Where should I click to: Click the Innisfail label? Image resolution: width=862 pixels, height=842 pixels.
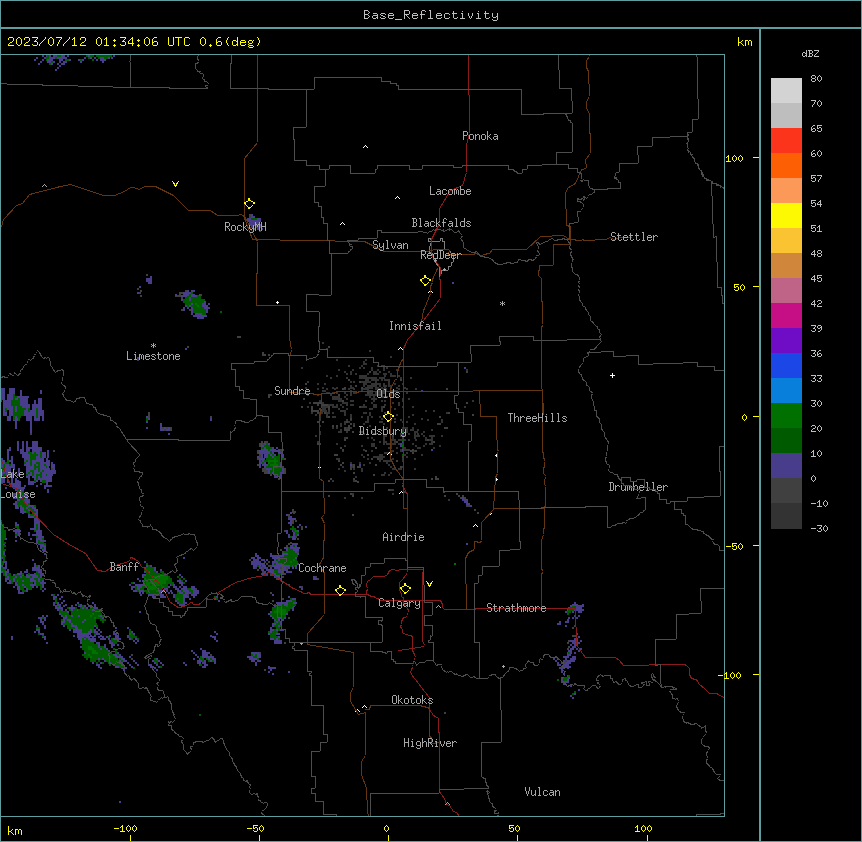(x=415, y=326)
